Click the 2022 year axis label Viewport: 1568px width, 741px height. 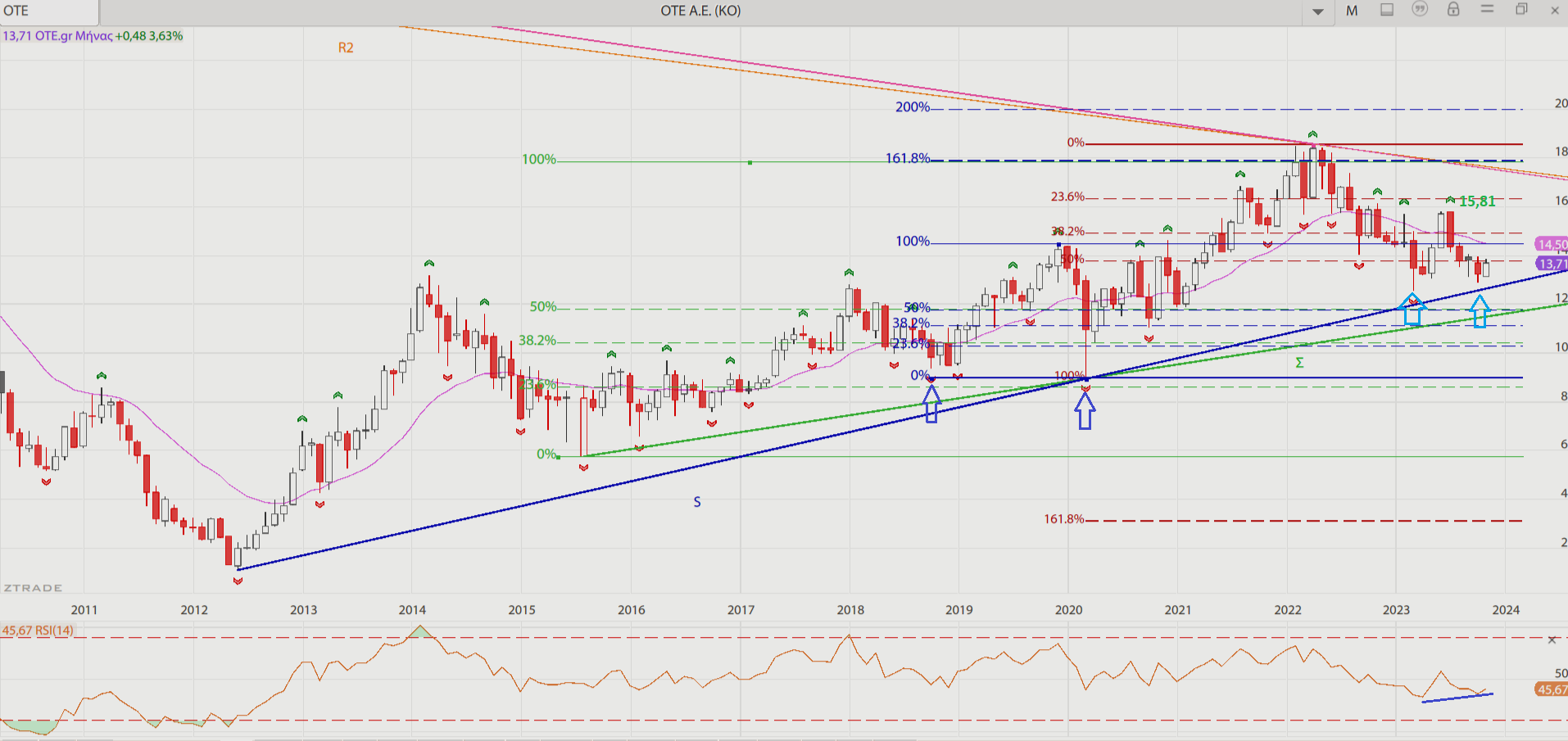point(1288,610)
